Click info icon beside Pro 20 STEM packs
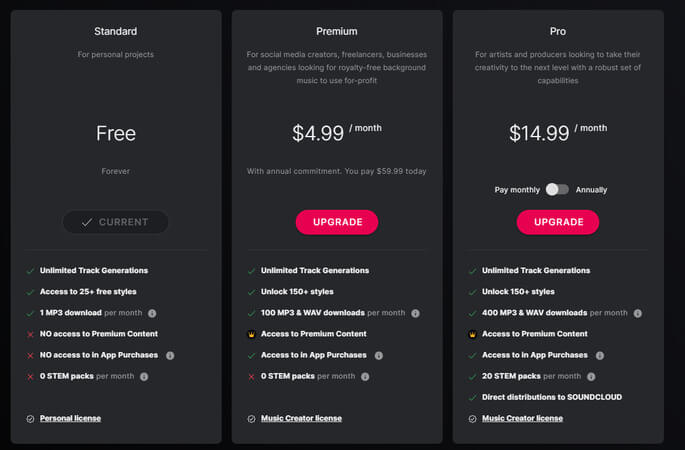This screenshot has width=685, height=450. tap(591, 377)
